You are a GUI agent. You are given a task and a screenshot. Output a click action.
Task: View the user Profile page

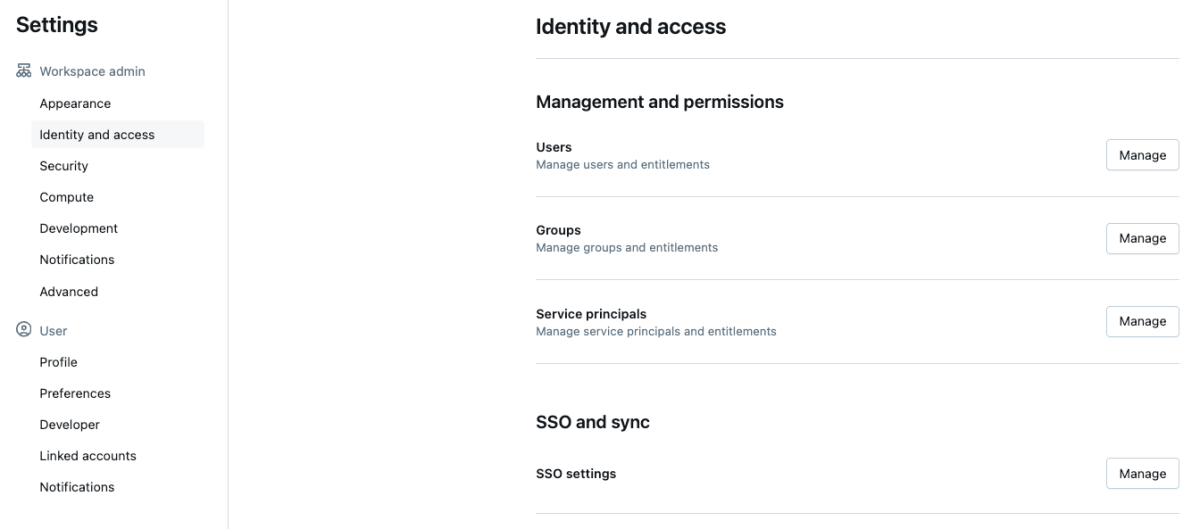[x=58, y=362]
